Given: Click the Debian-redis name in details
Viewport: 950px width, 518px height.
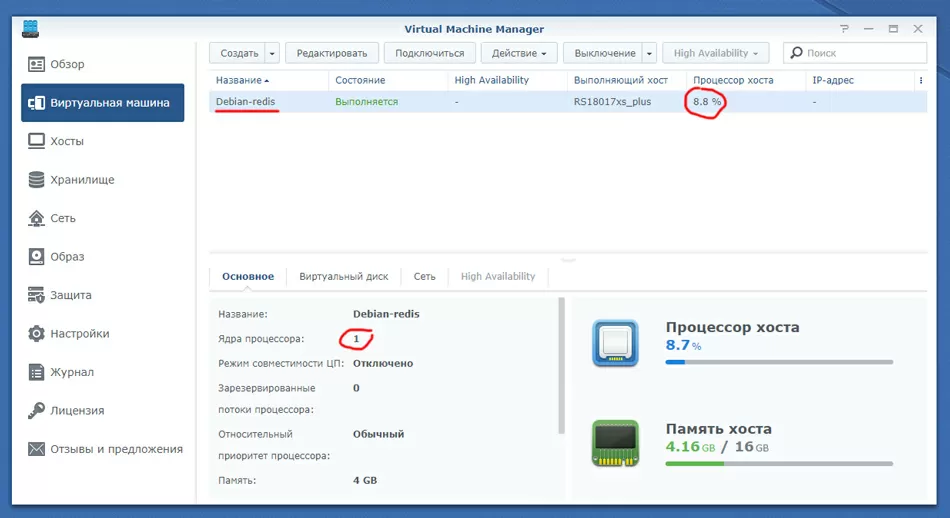Looking at the screenshot, I should pos(386,314).
